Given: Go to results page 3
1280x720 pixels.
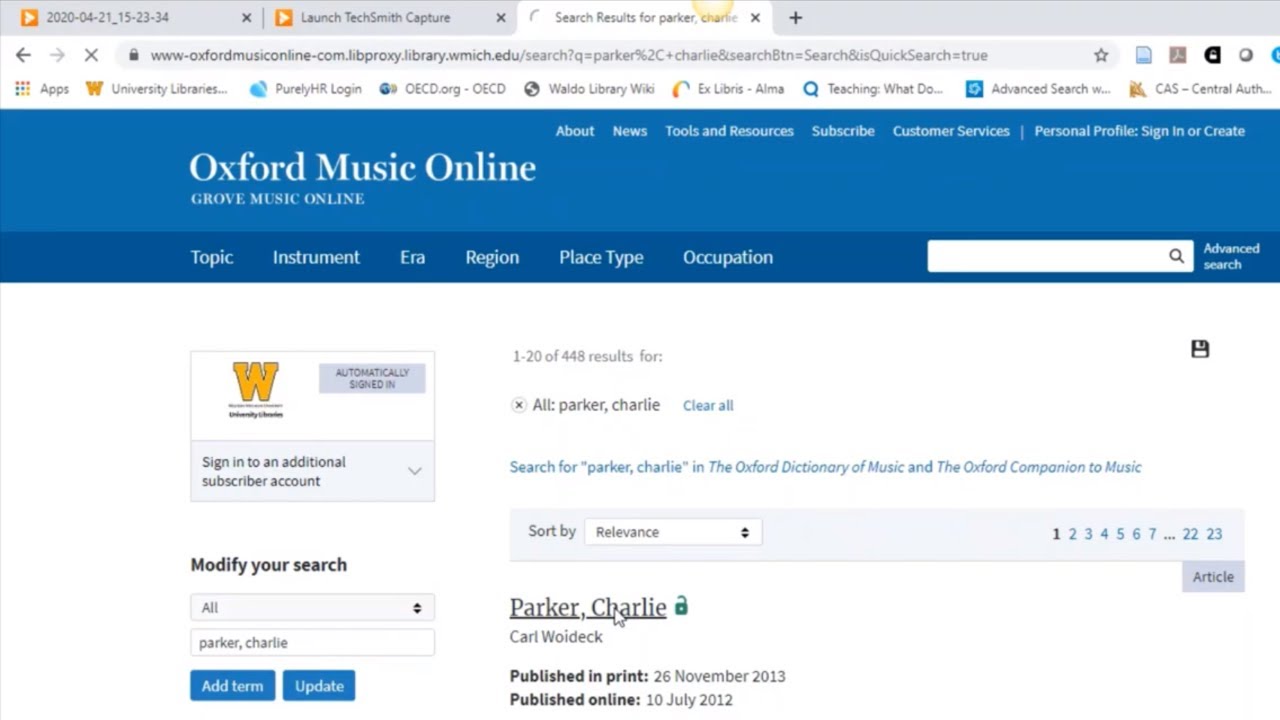Looking at the screenshot, I should (x=1088, y=534).
